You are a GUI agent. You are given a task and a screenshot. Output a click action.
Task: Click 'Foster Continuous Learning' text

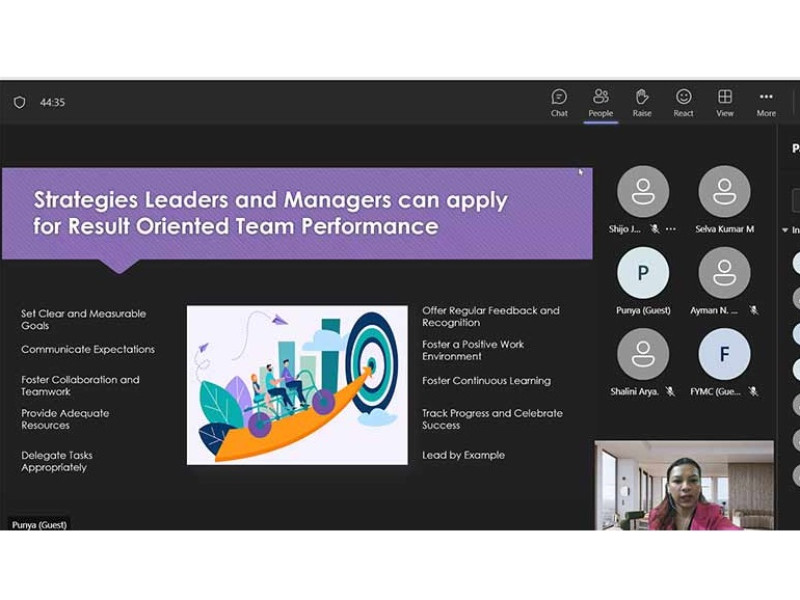pyautogui.click(x=486, y=381)
